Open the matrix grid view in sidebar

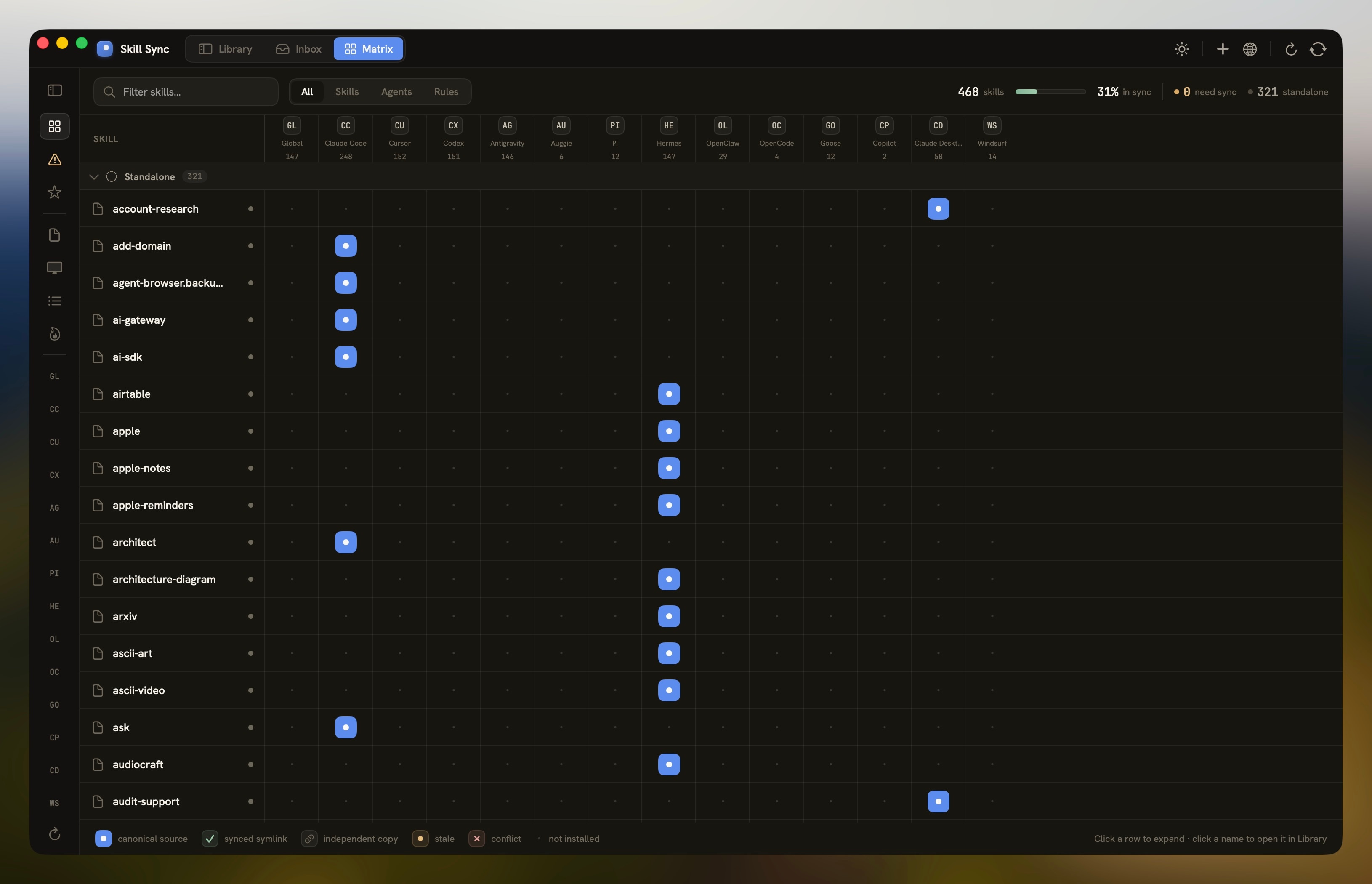pyautogui.click(x=55, y=126)
